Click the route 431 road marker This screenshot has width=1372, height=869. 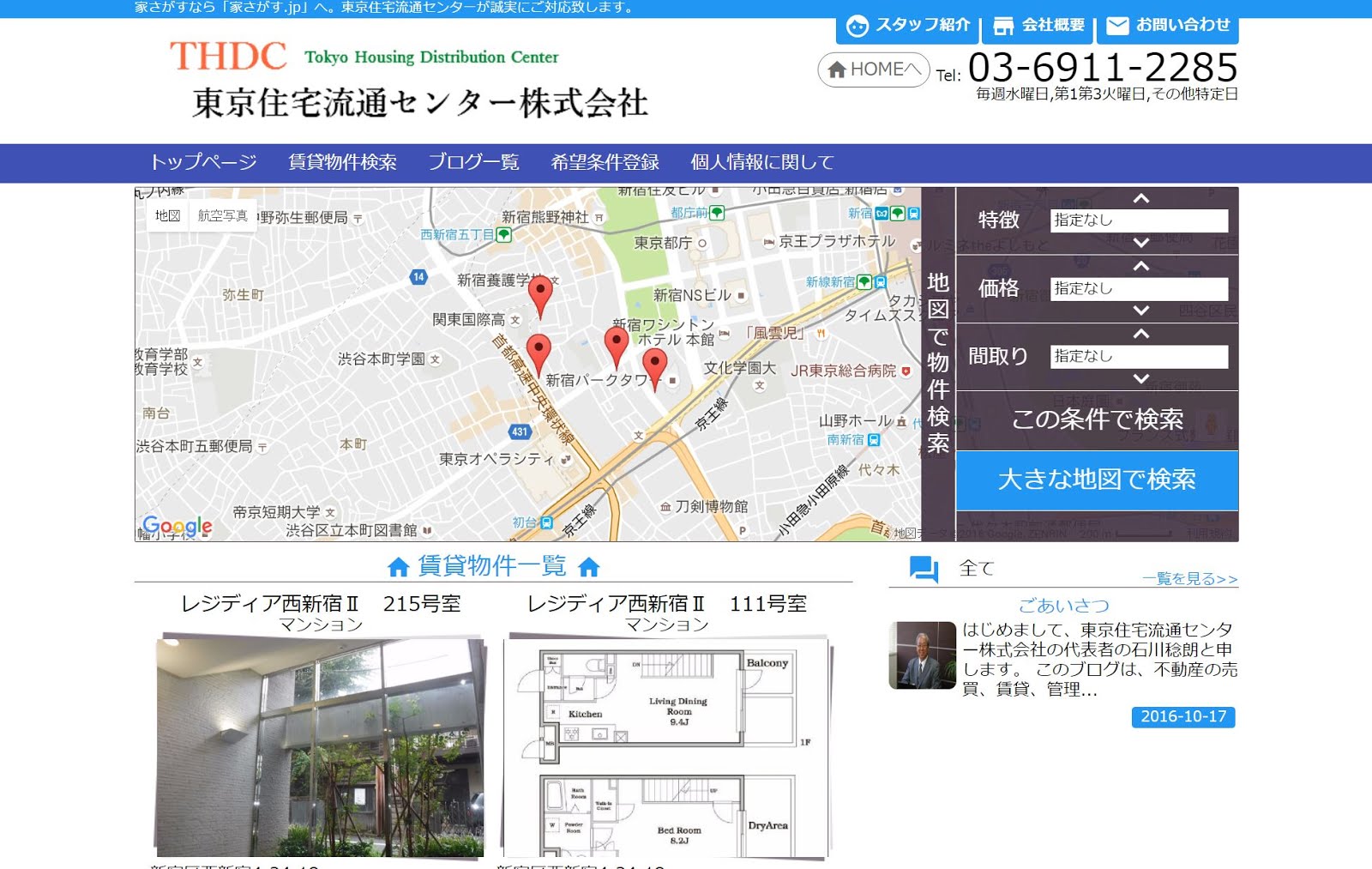(x=520, y=432)
